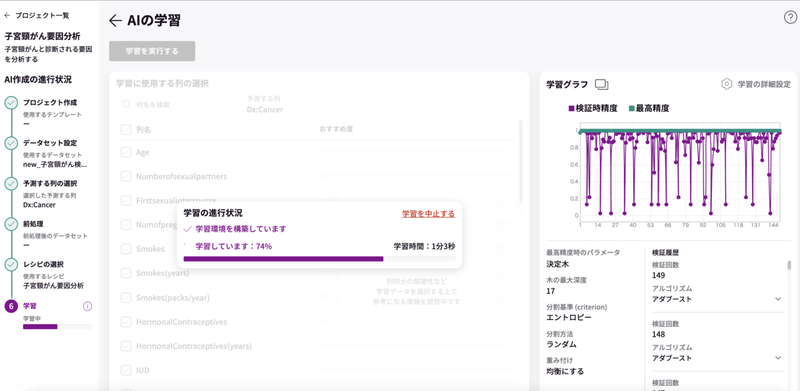Open the help question mark icon

click(x=789, y=17)
